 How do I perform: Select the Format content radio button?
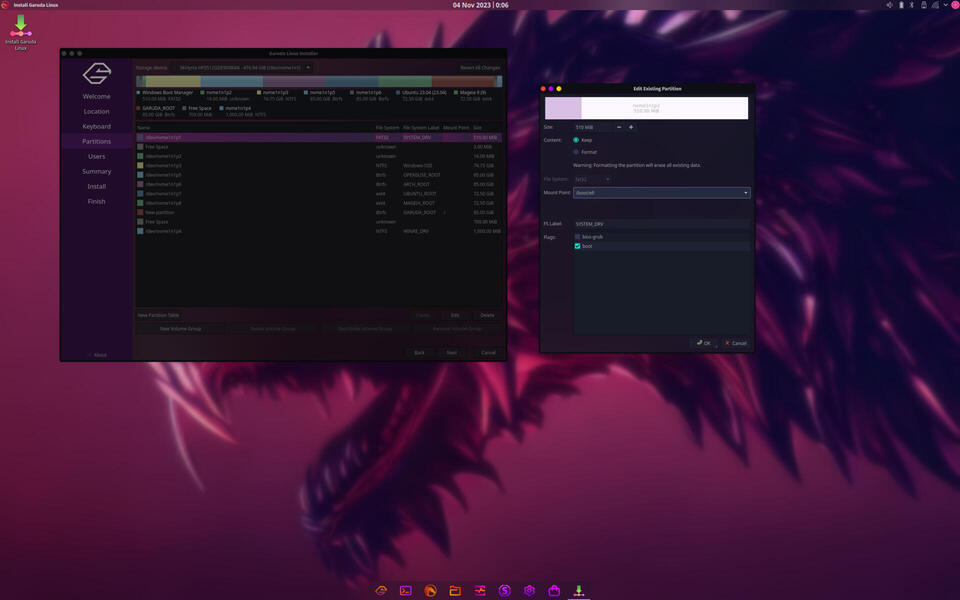[x=576, y=152]
